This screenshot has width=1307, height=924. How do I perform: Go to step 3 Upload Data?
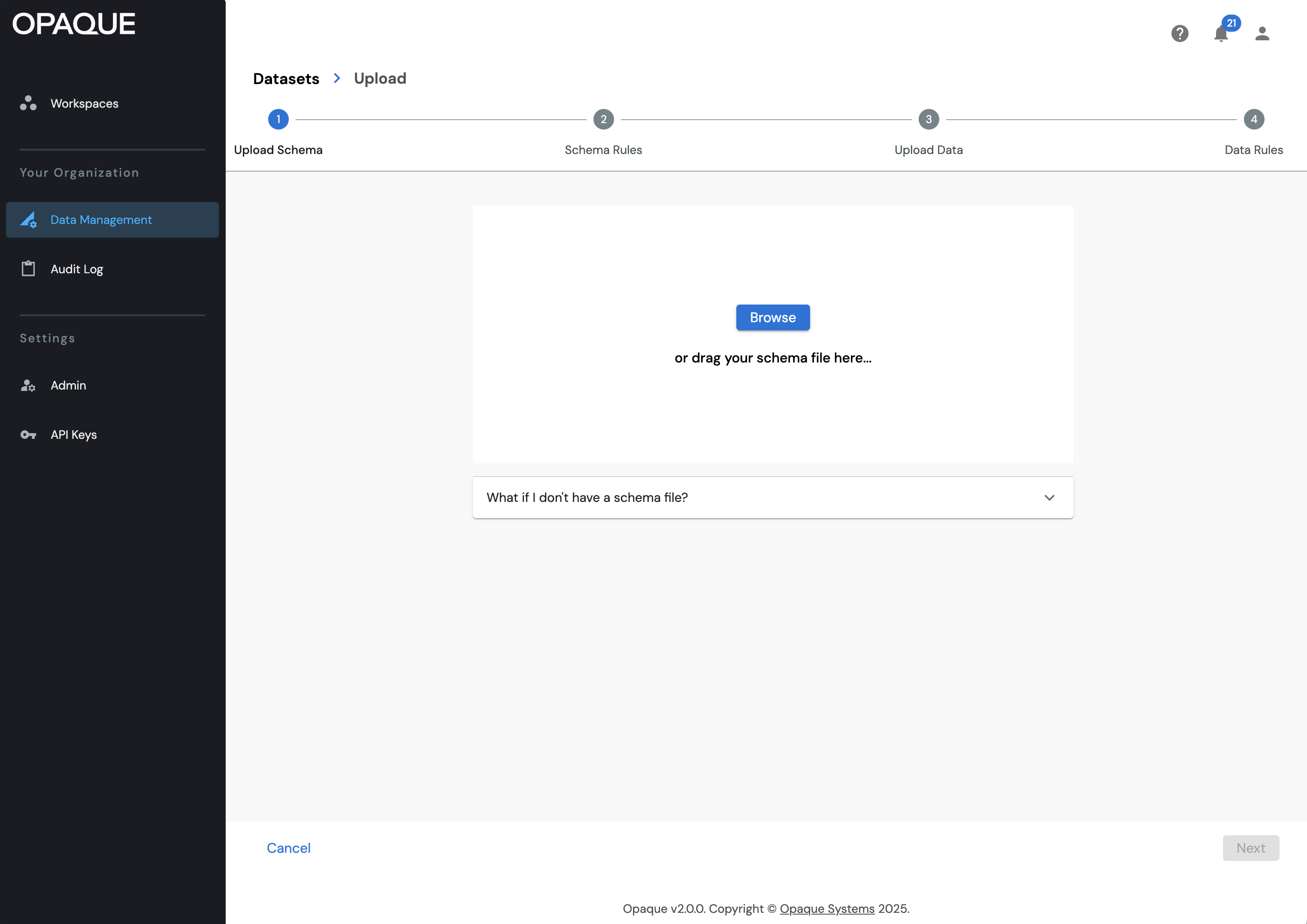(x=929, y=120)
